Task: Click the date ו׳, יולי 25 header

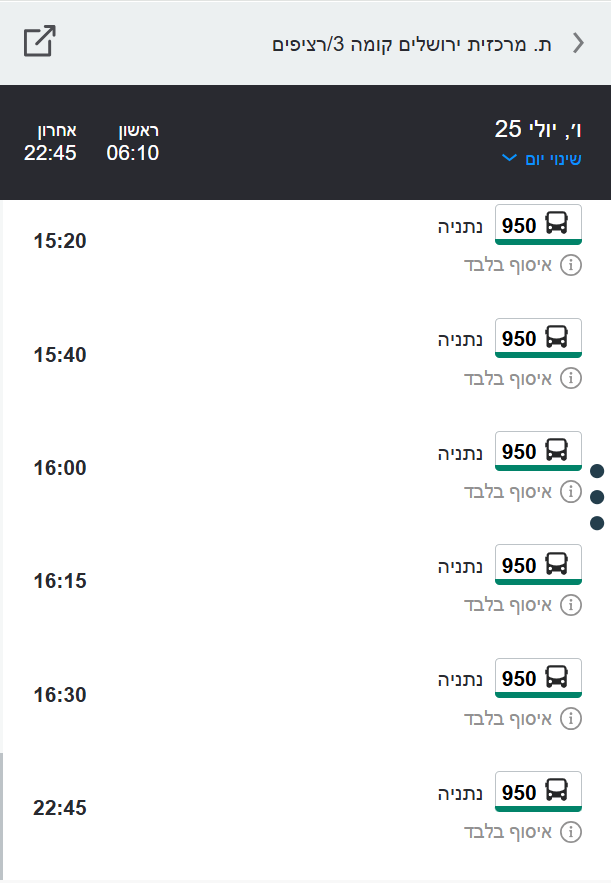Action: 538,129
